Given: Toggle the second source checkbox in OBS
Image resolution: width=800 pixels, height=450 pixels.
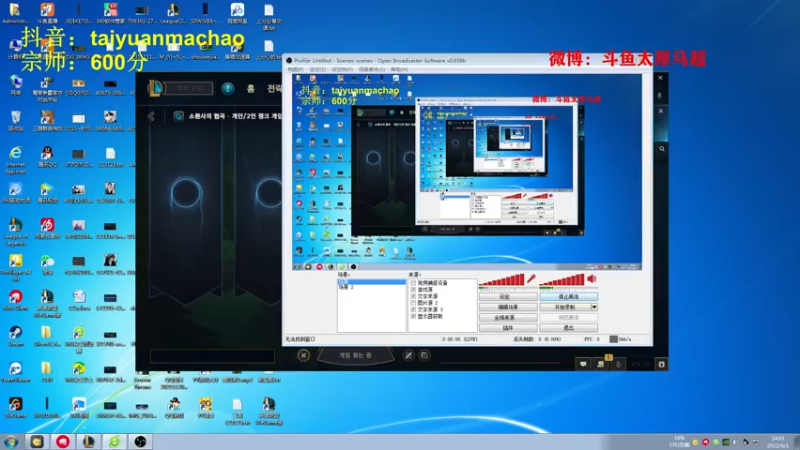Looking at the screenshot, I should [x=413, y=289].
